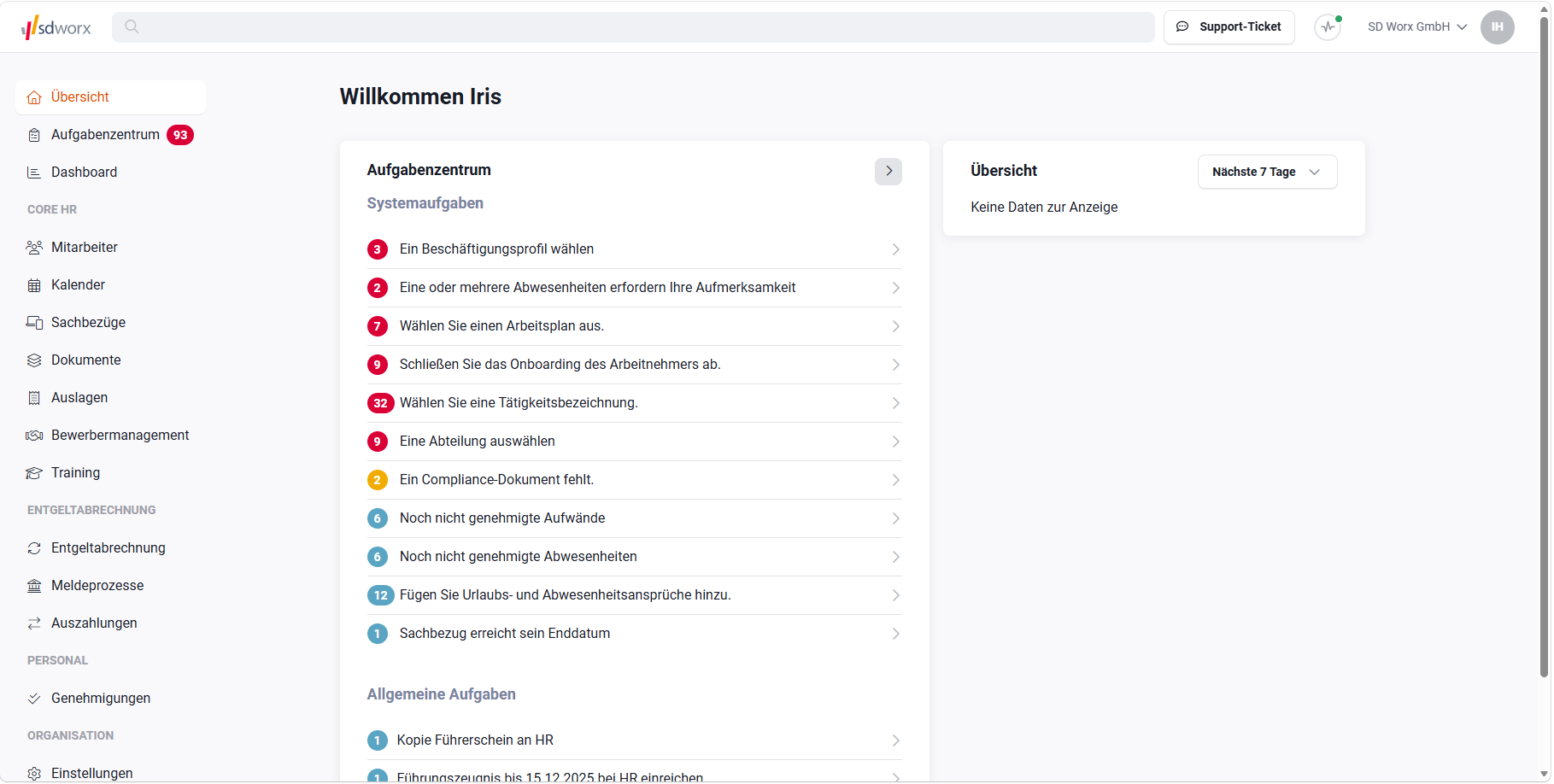Click the Dashboard chart icon
This screenshot has height=784, width=1554.
tap(34, 173)
